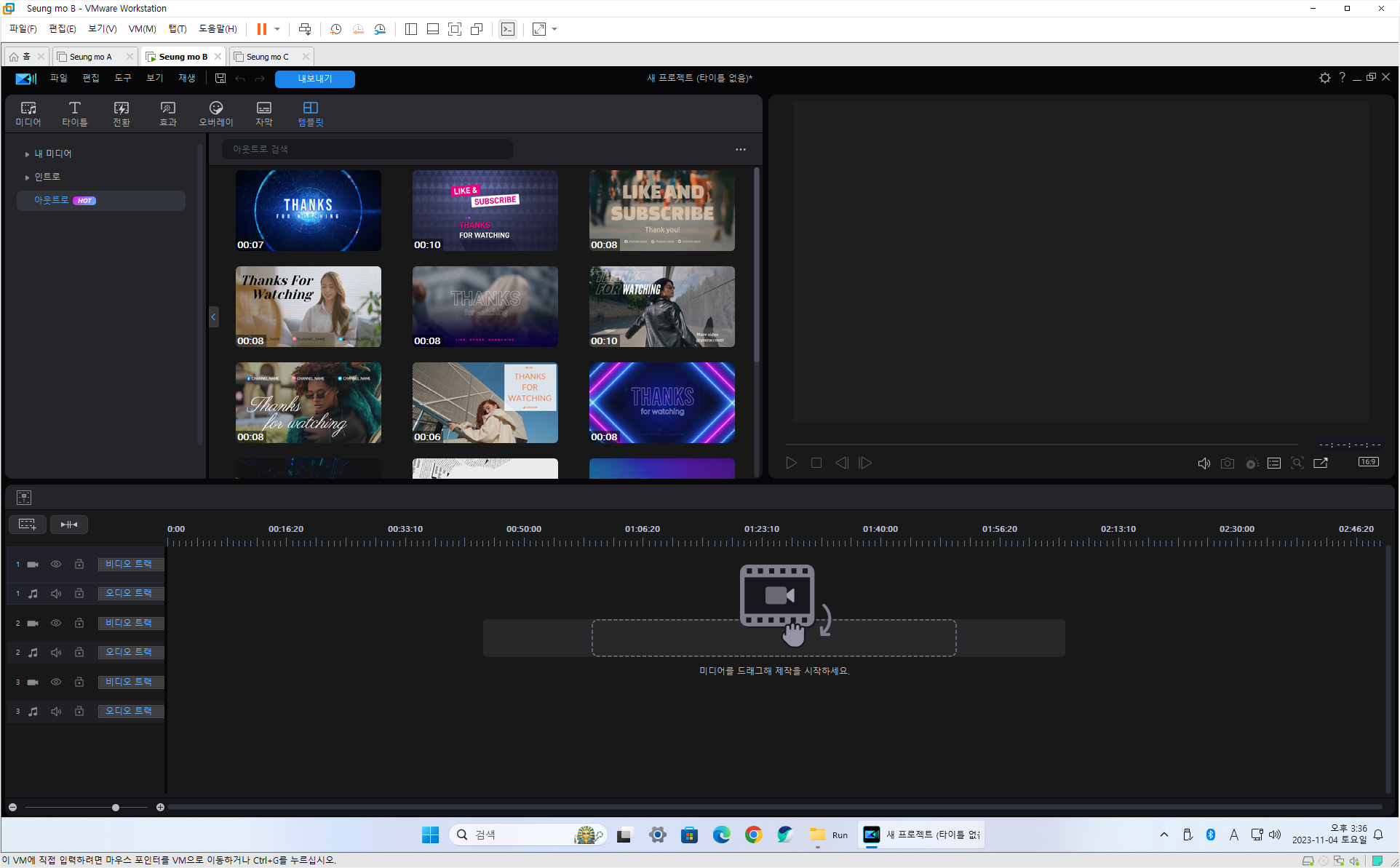
Task: Open the settings gear in editor
Action: [1324, 78]
